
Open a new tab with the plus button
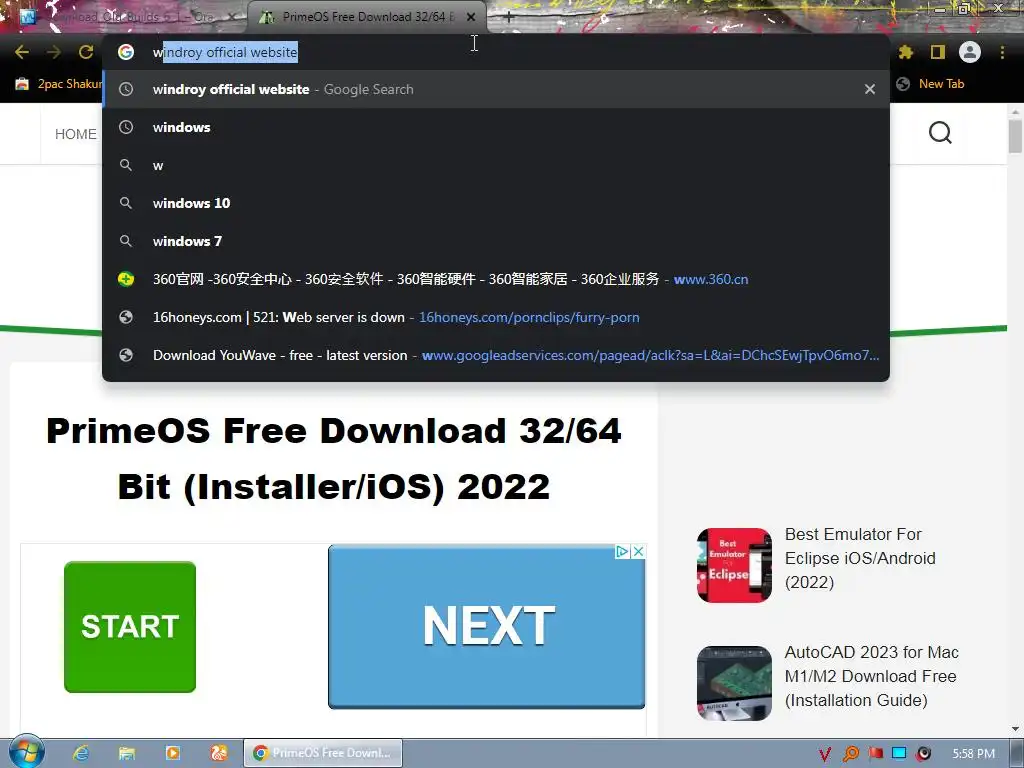point(509,18)
